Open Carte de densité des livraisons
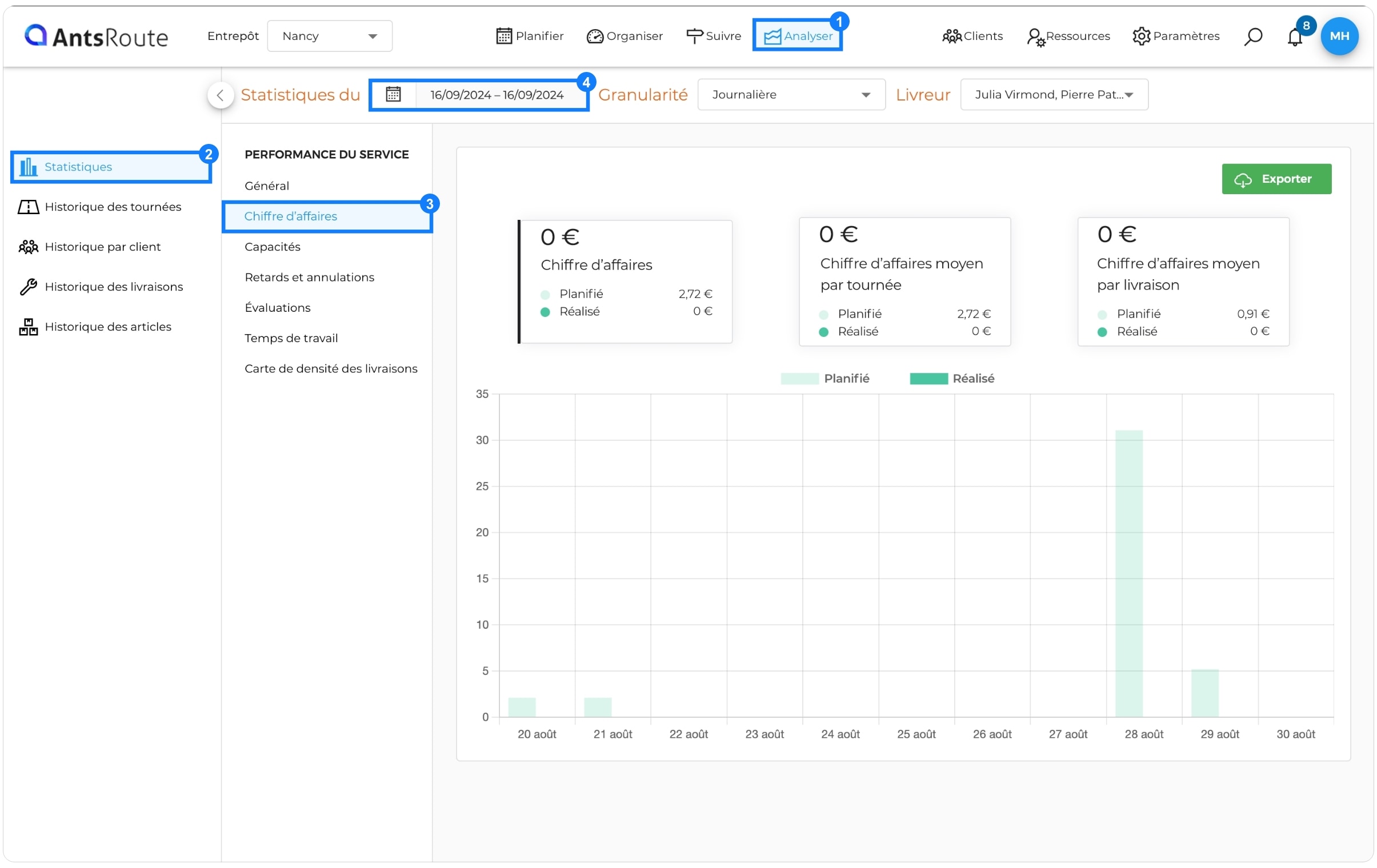Image resolution: width=1377 pixels, height=868 pixels. (330, 368)
